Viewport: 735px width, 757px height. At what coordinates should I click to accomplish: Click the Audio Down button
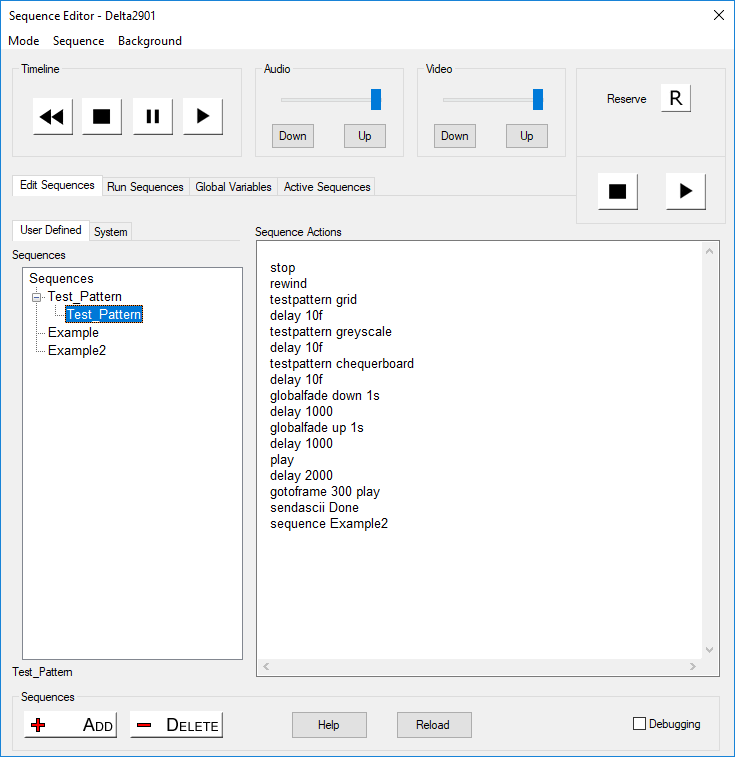(293, 136)
